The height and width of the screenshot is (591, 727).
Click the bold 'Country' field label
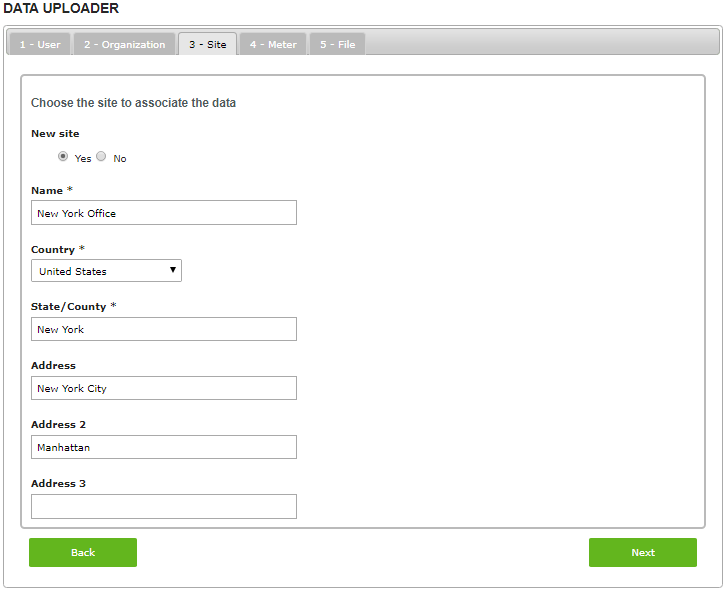(x=53, y=250)
